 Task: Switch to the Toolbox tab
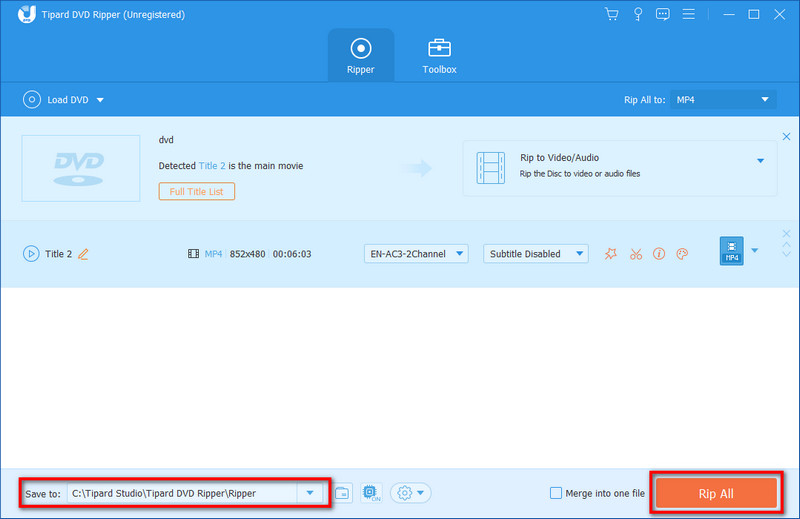pyautogui.click(x=439, y=55)
